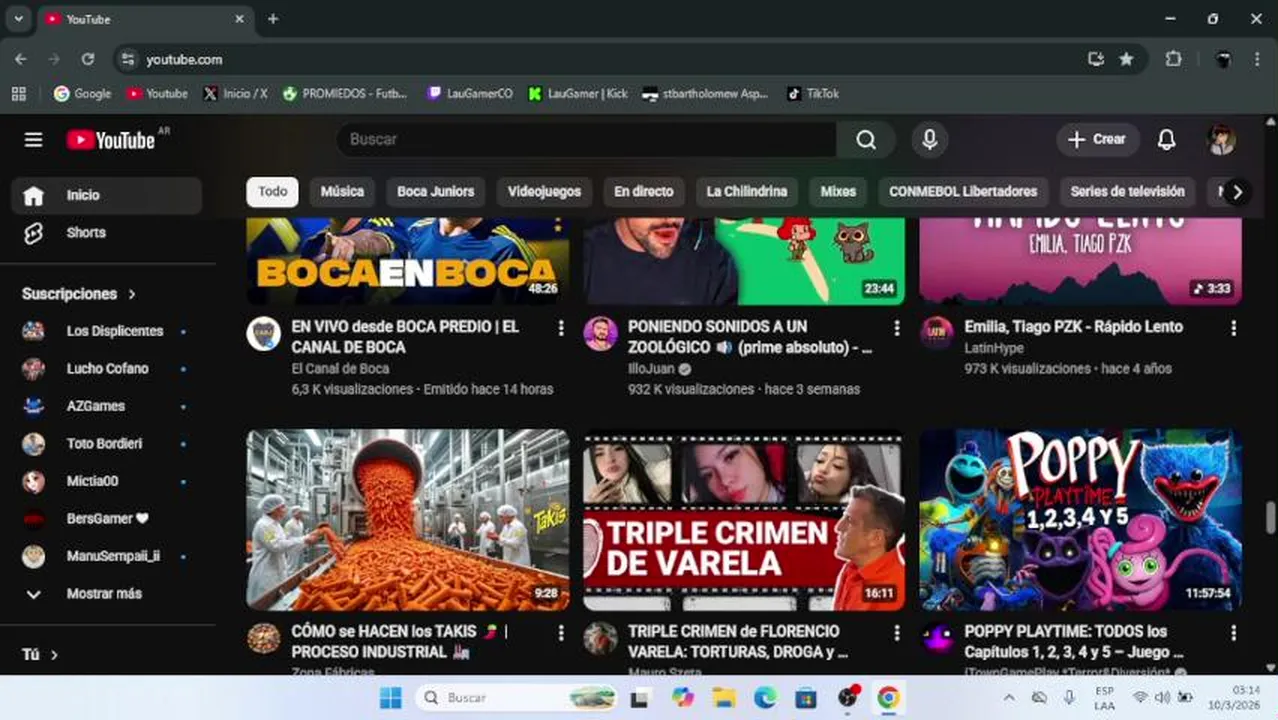This screenshot has height=720, width=1278.
Task: Open options for EN VIVO desde BOCA PREDIO video
Action: pos(561,328)
